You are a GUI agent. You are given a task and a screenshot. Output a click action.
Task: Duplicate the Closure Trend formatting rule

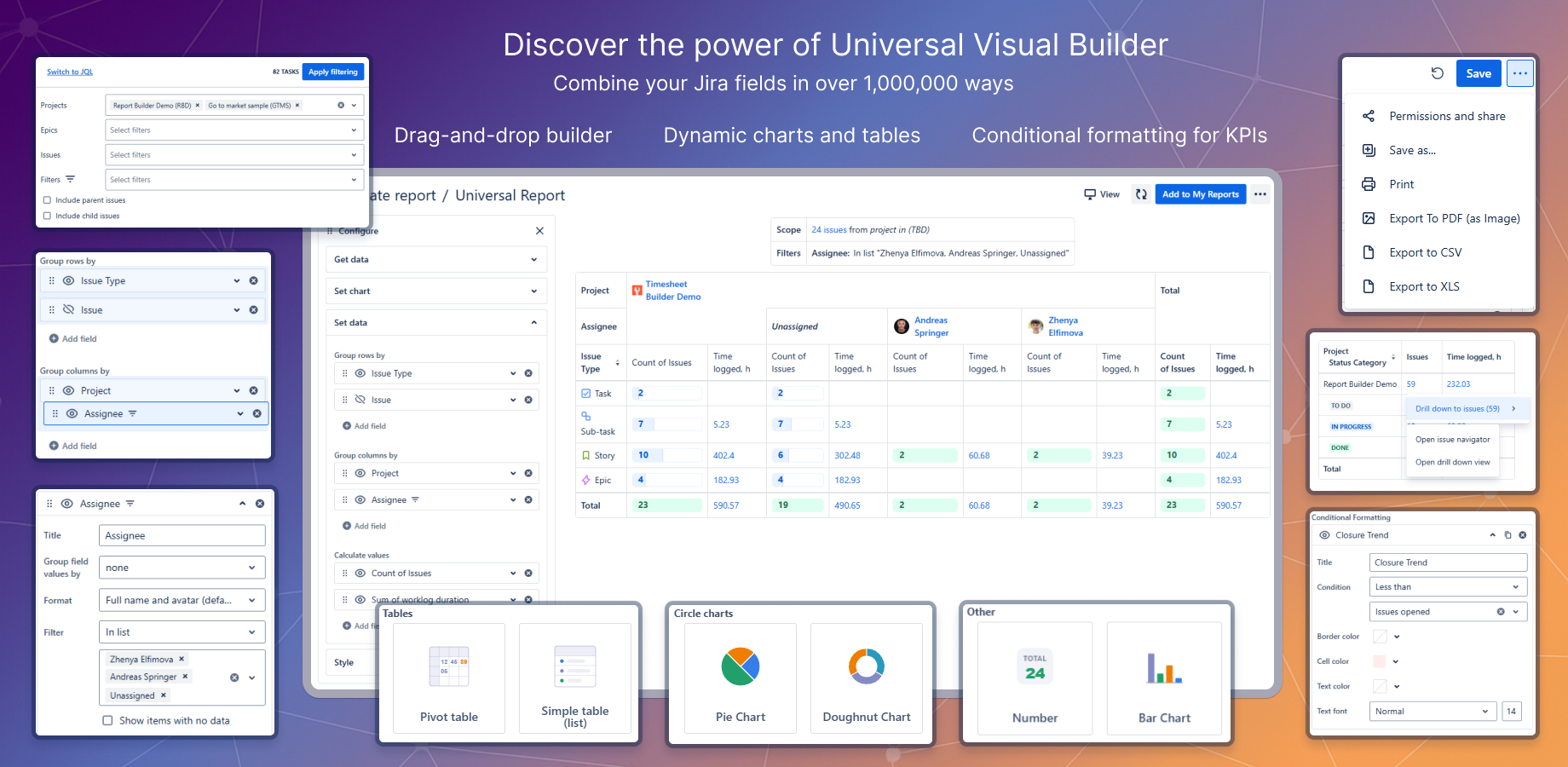(1508, 534)
